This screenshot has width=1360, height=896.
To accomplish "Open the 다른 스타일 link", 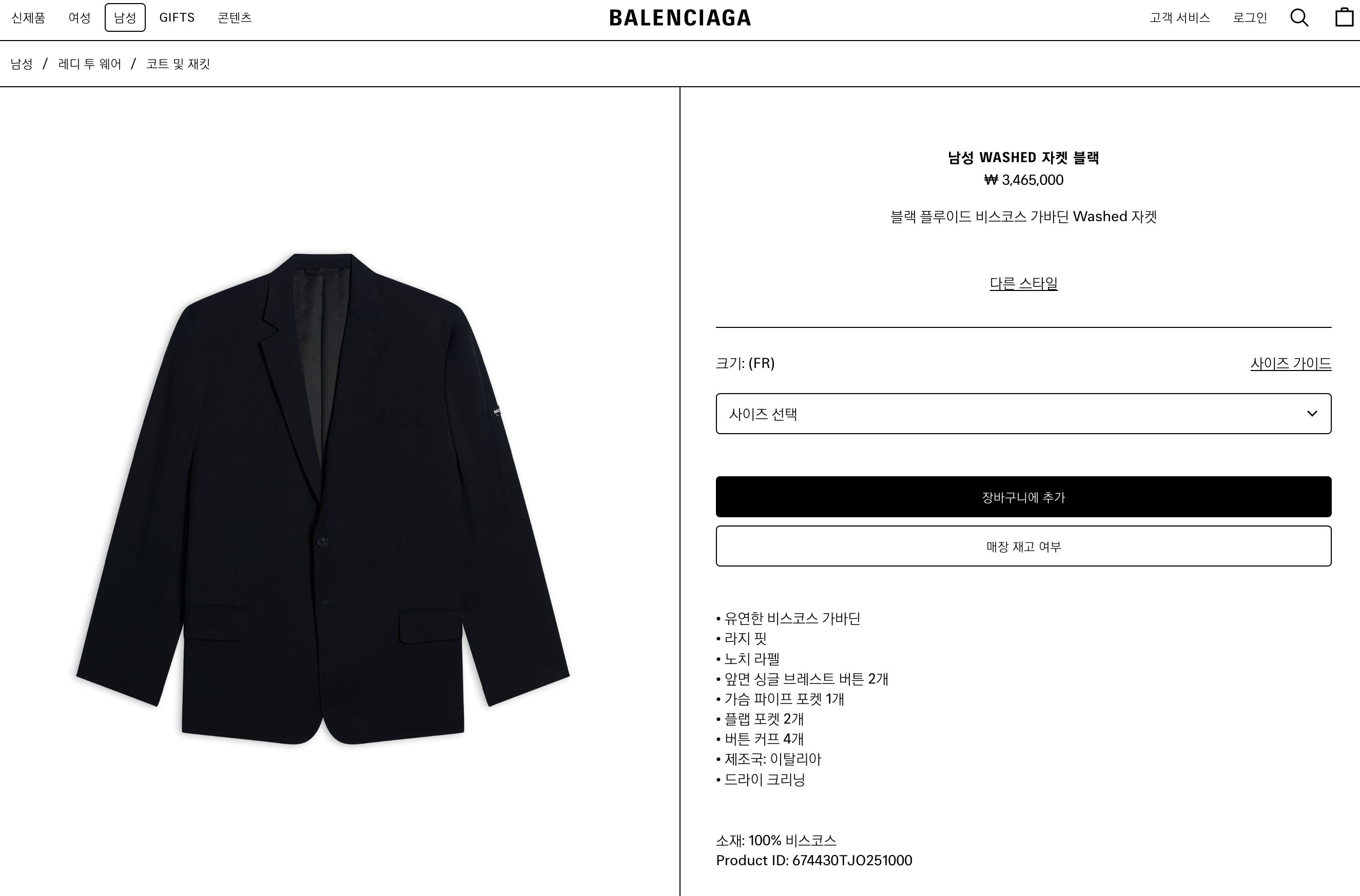I will tap(1023, 283).
